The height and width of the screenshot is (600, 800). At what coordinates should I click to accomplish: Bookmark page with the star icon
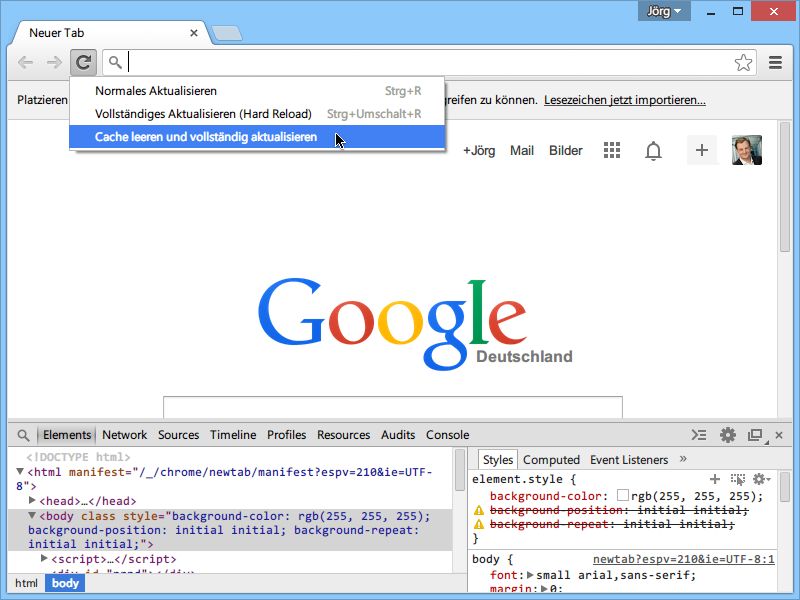tap(743, 63)
